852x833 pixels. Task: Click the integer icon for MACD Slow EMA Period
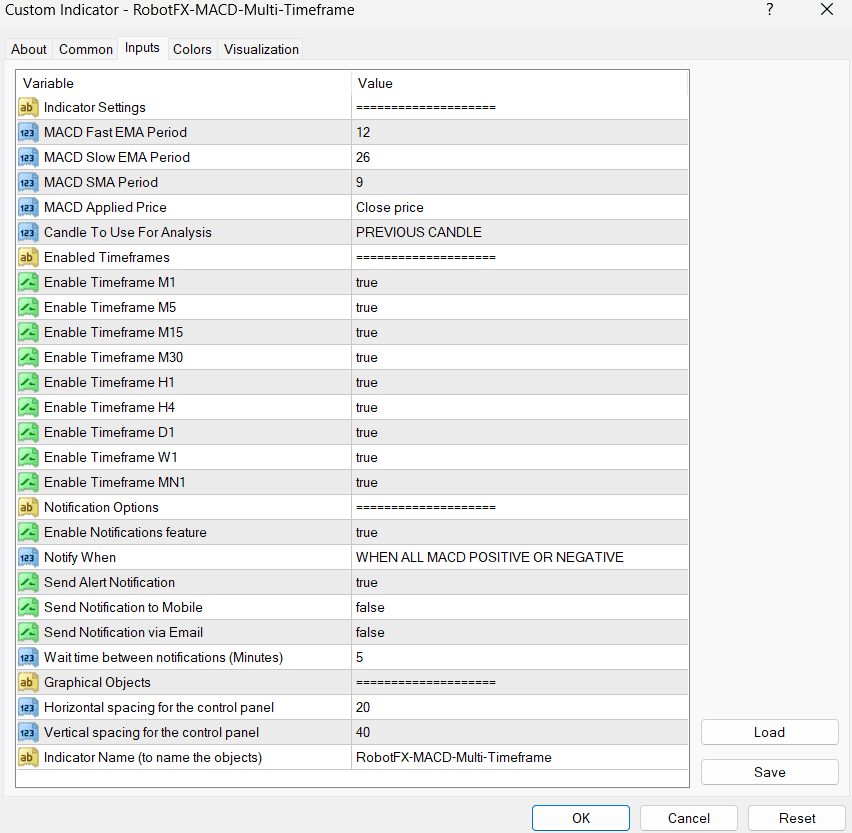point(28,157)
